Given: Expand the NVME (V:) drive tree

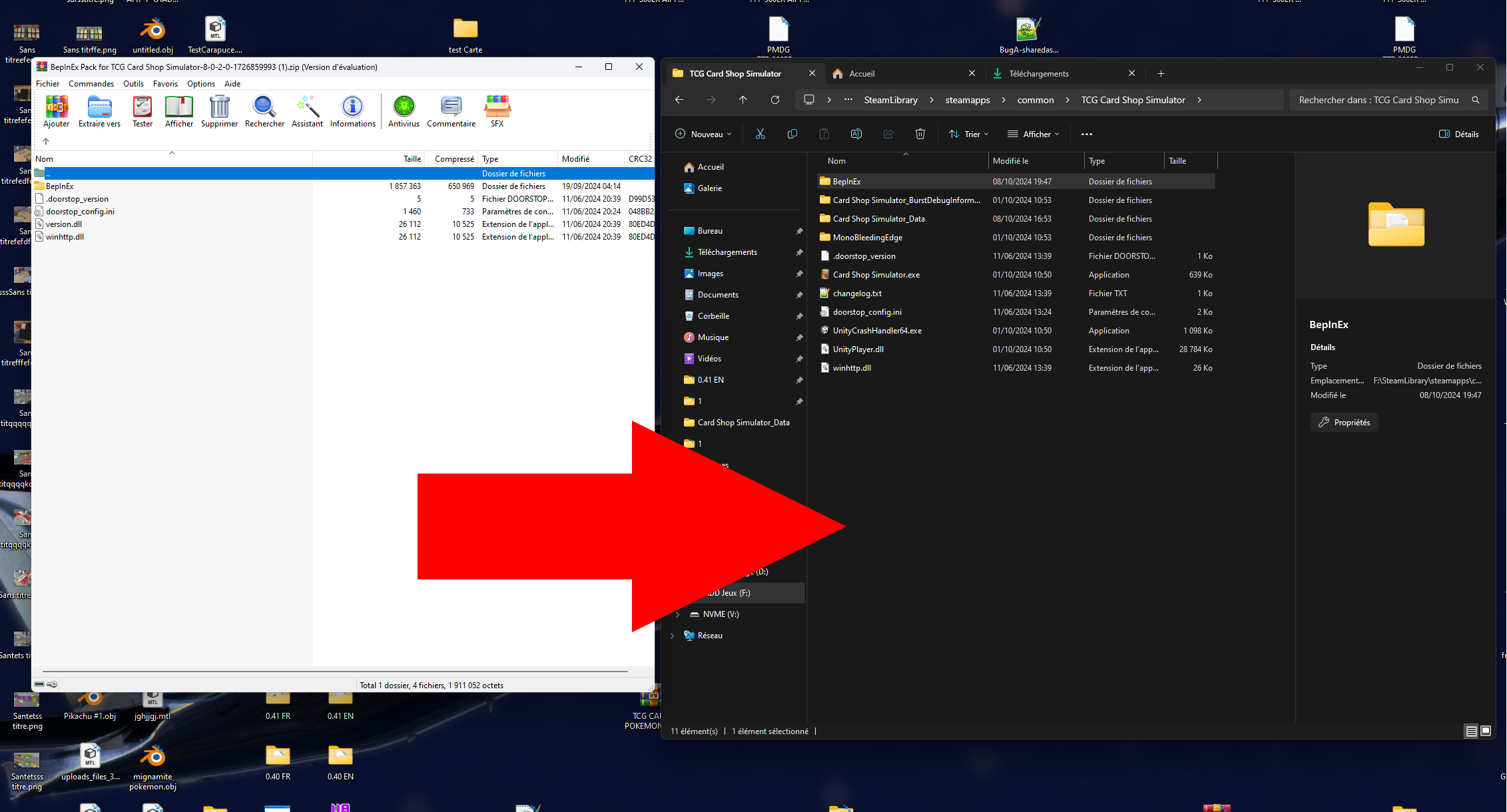Looking at the screenshot, I should tap(678, 614).
